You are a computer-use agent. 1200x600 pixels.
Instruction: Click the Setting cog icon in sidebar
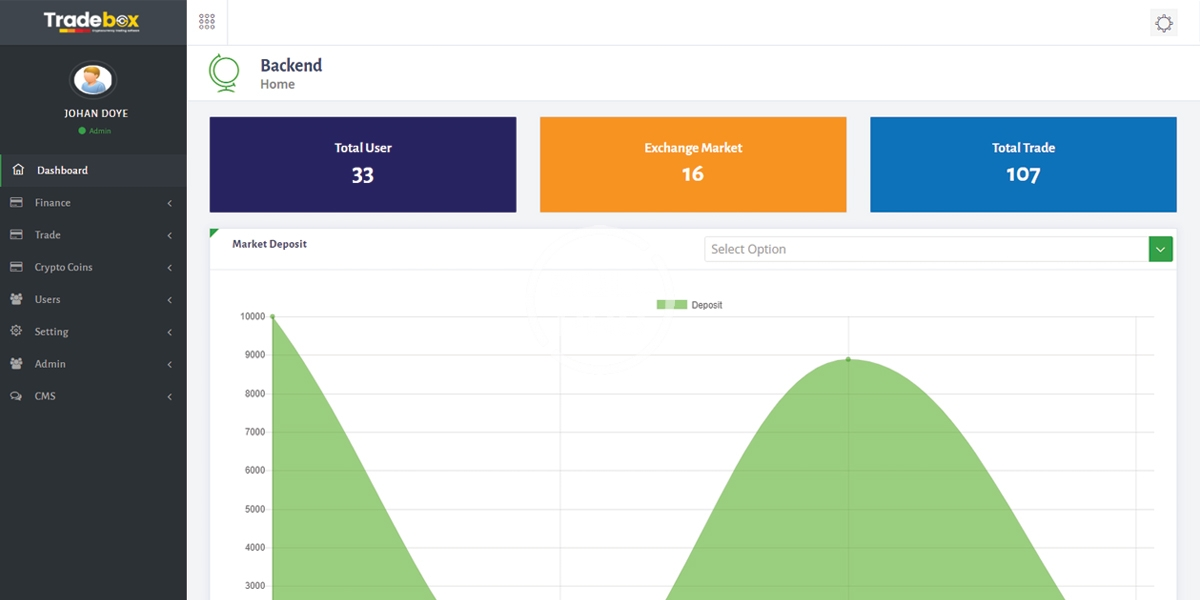[x=16, y=331]
